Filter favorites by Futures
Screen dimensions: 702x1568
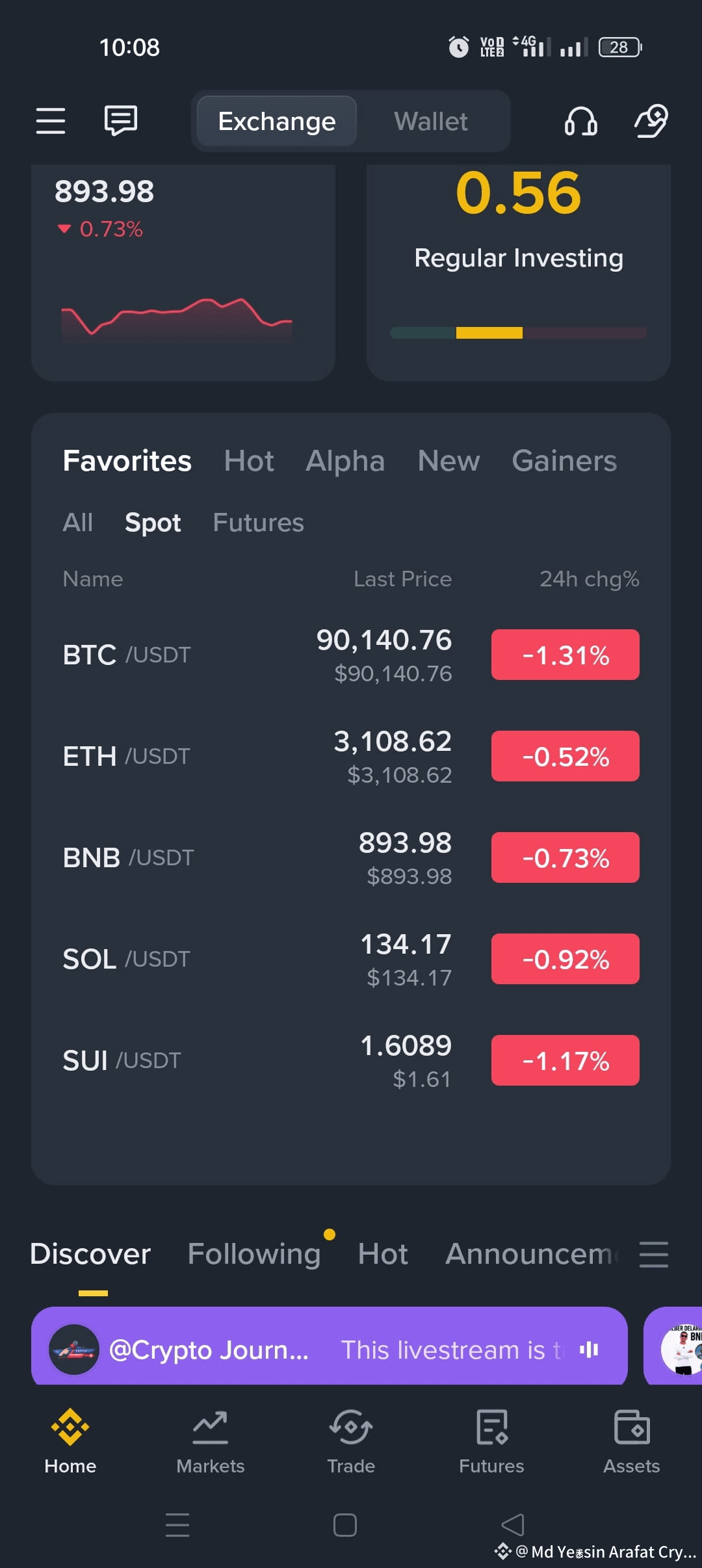258,523
